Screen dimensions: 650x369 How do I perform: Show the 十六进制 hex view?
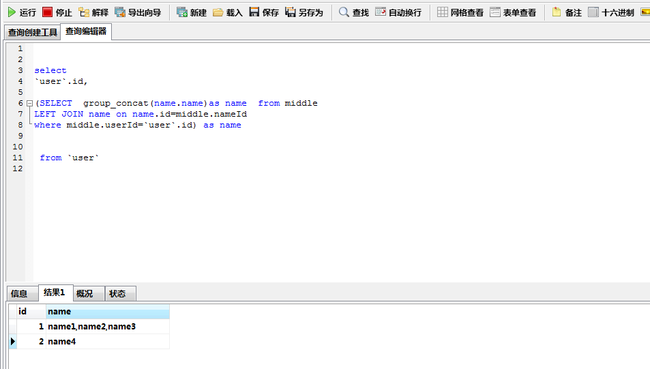pos(611,12)
